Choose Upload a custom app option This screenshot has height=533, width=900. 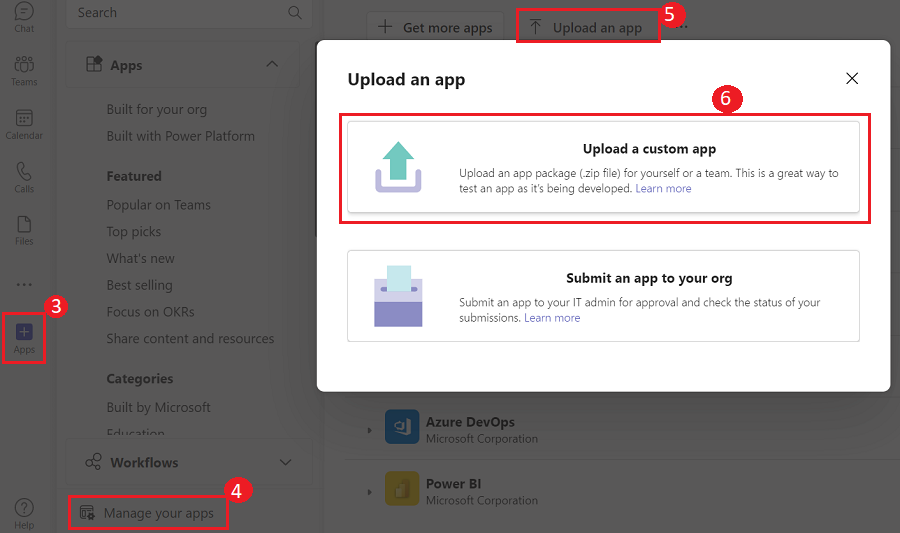coord(603,167)
